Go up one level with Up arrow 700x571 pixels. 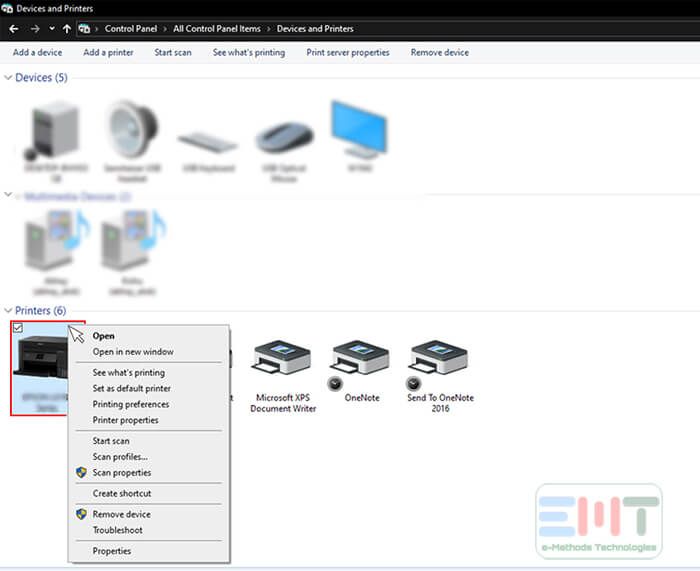[x=67, y=29]
